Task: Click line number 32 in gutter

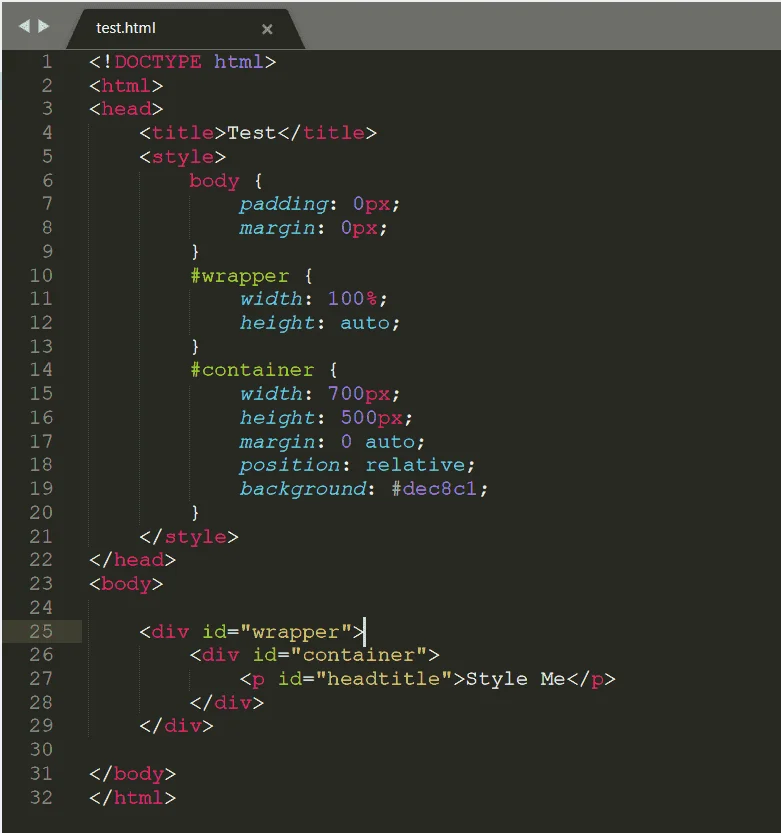Action: coord(41,797)
